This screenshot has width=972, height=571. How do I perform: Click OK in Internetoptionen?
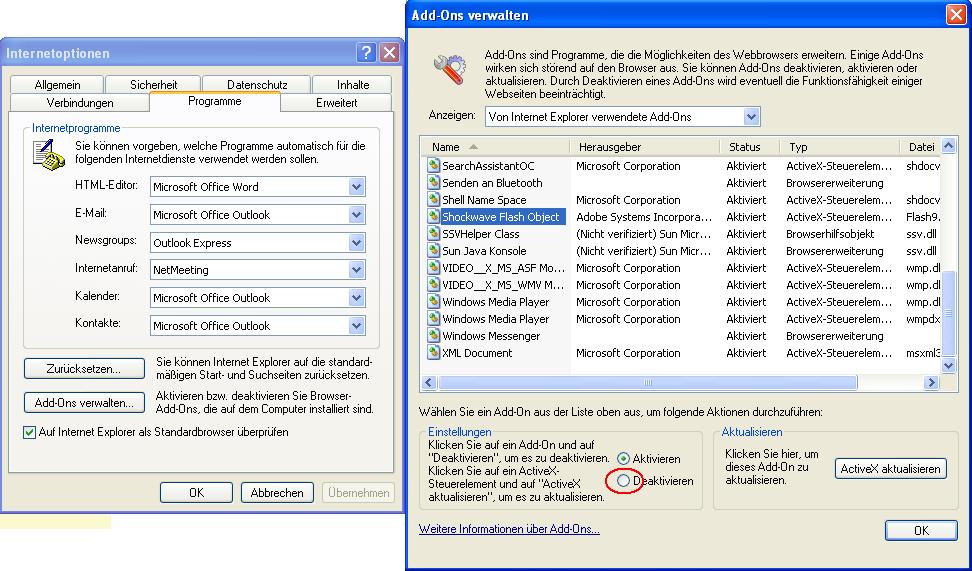(196, 493)
